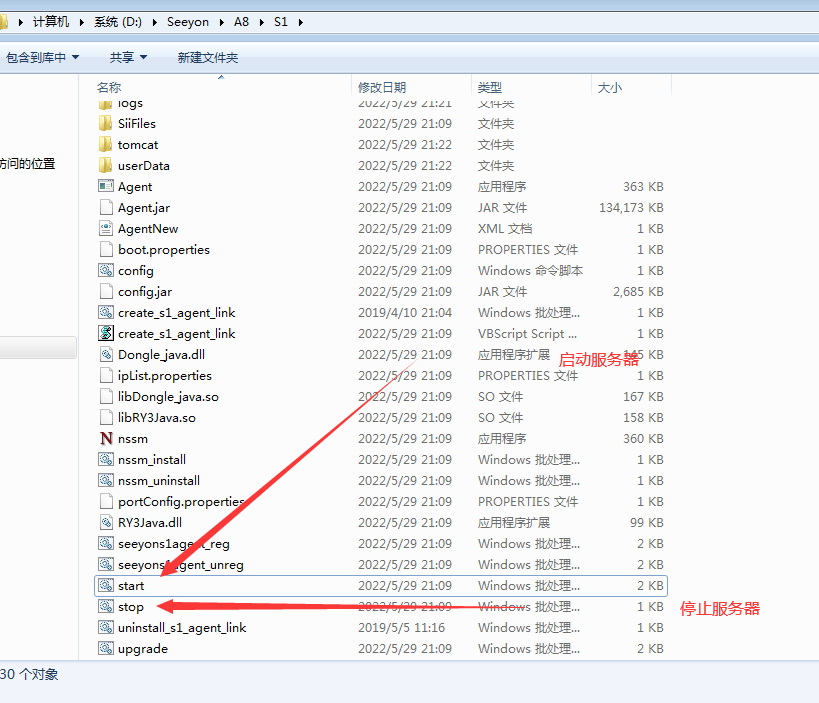Click the create_s1_agent_link VBScript file icon
819x703 pixels.
(106, 333)
